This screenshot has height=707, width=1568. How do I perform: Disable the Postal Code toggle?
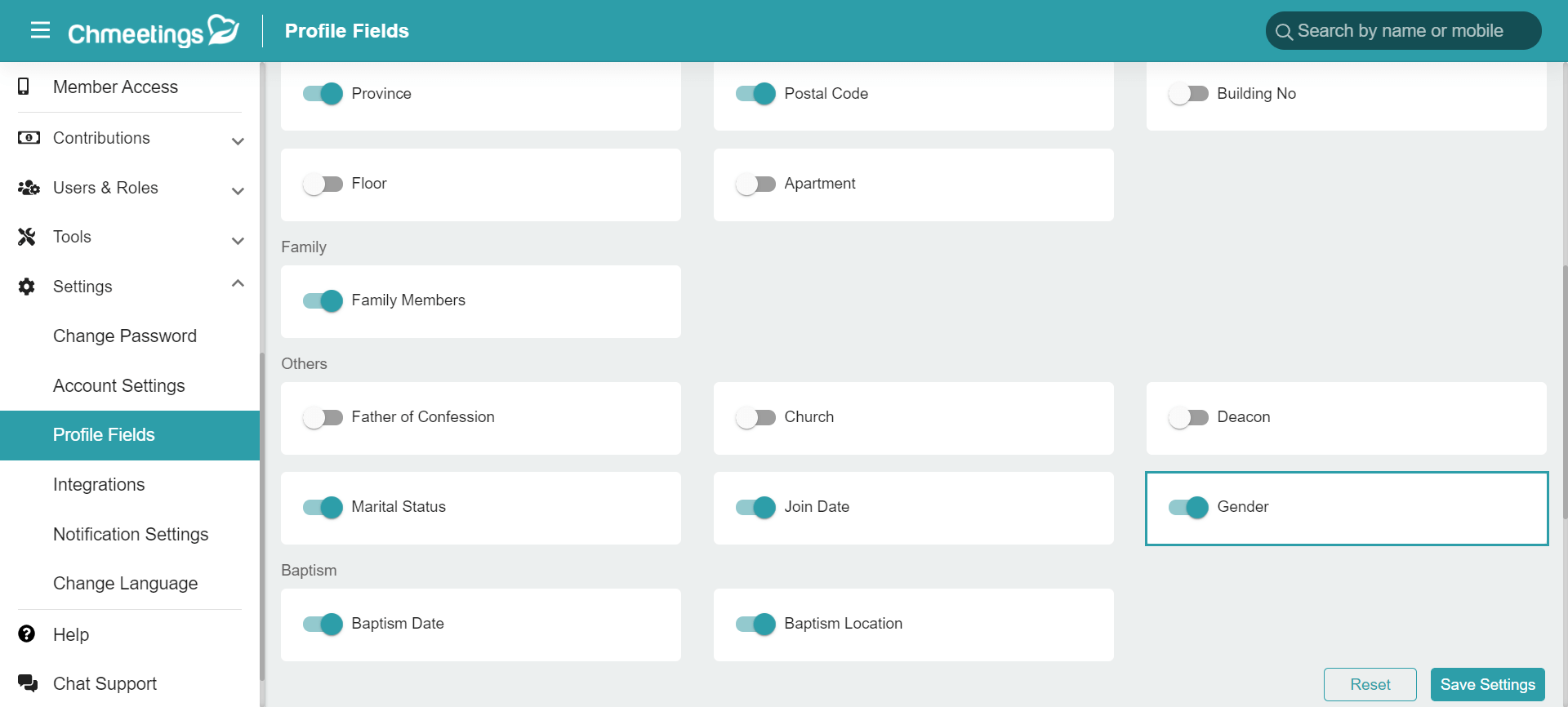[755, 94]
